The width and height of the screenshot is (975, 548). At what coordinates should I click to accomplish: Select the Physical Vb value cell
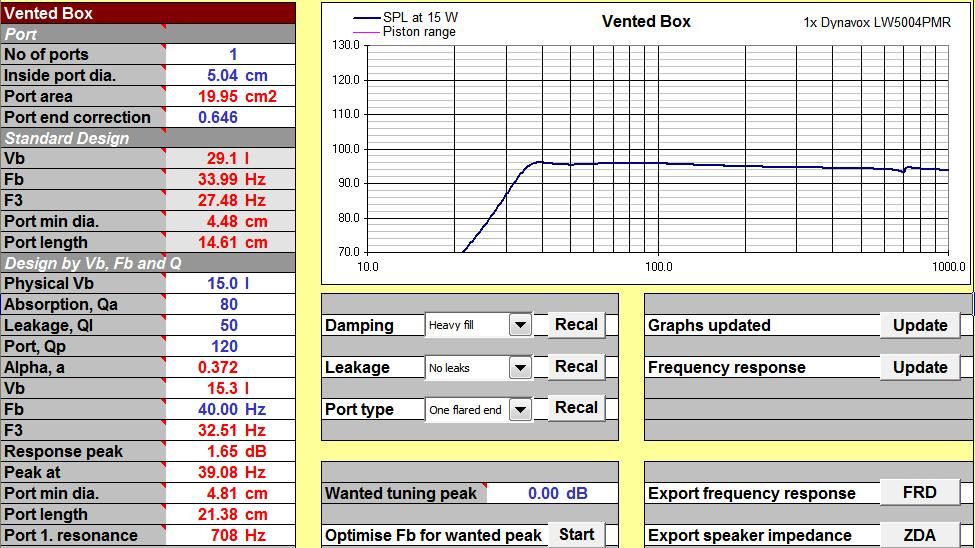(232, 284)
